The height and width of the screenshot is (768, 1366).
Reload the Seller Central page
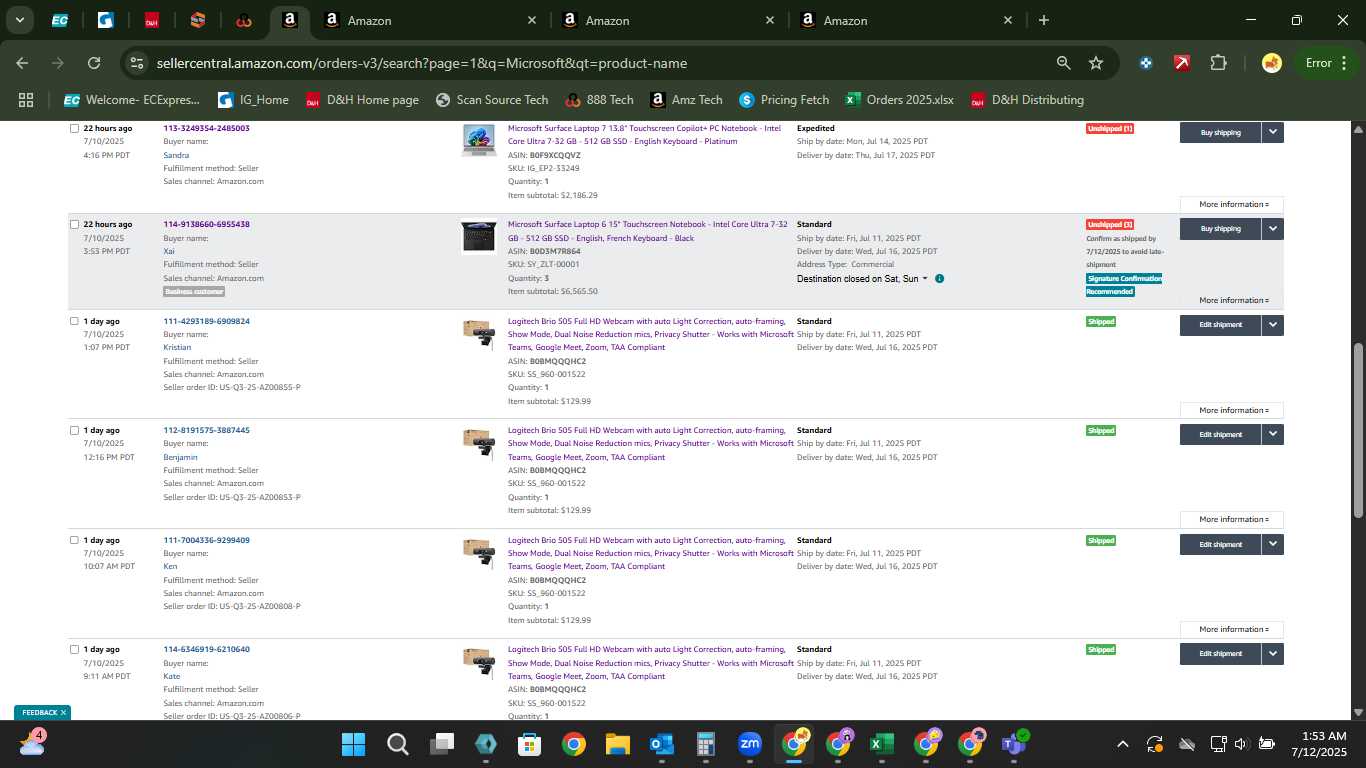[x=94, y=63]
